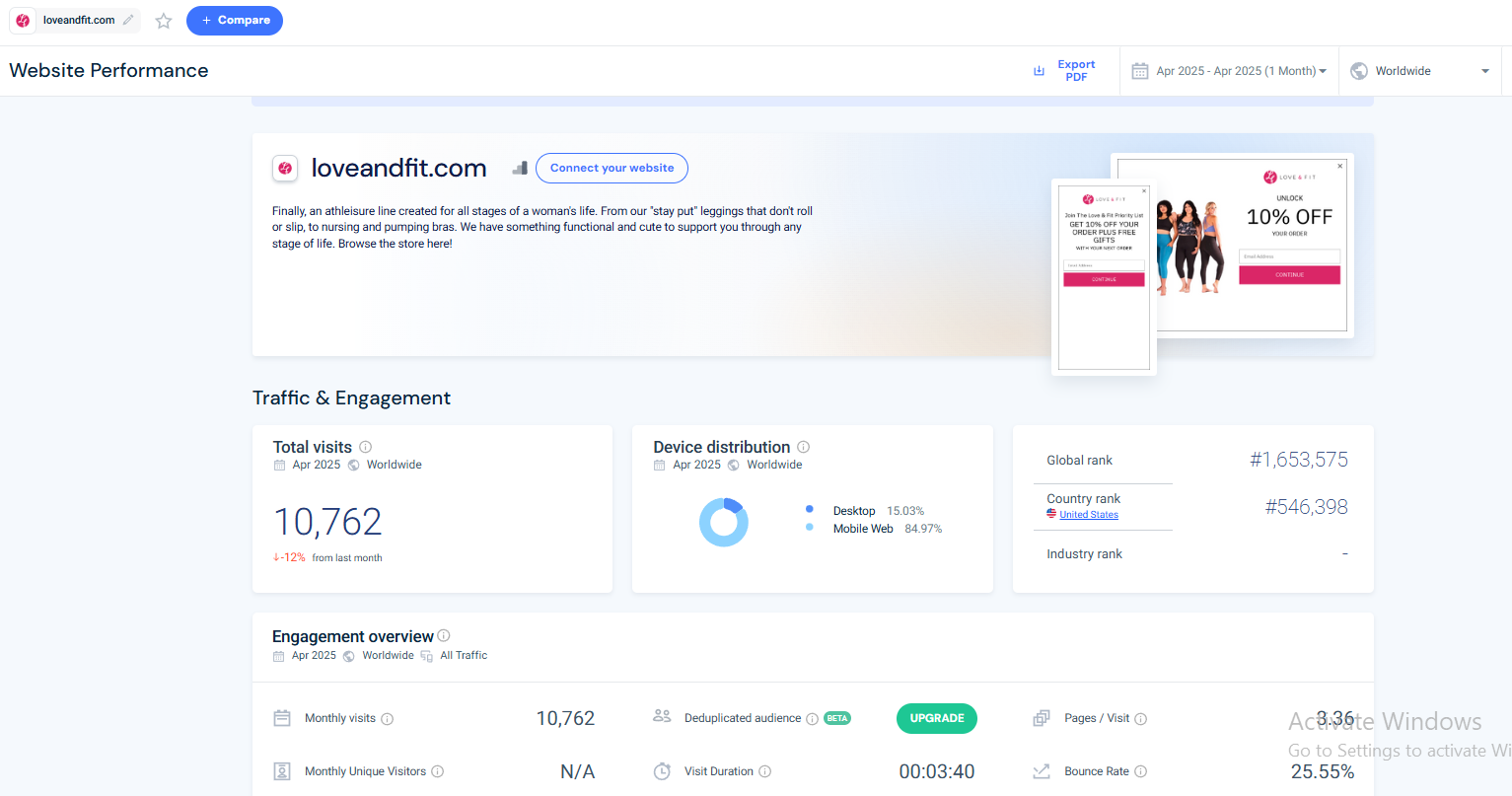Click the BETA badge

coord(837,718)
